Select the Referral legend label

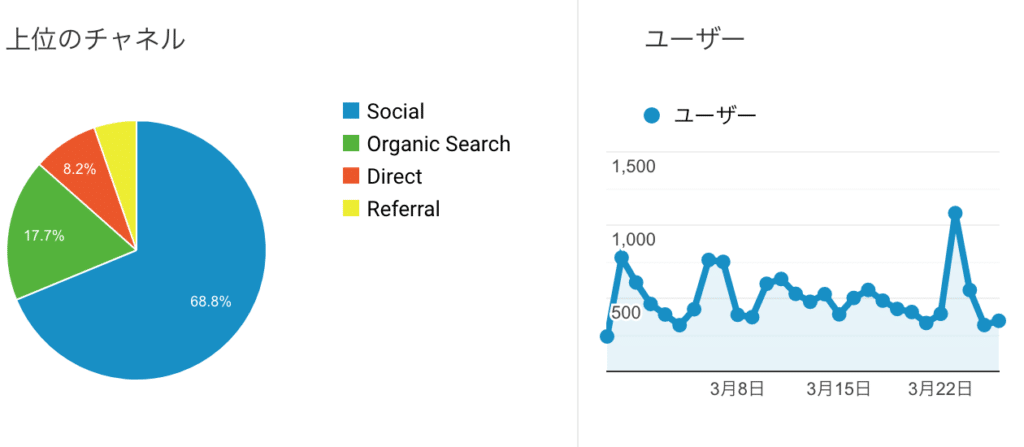click(x=403, y=209)
